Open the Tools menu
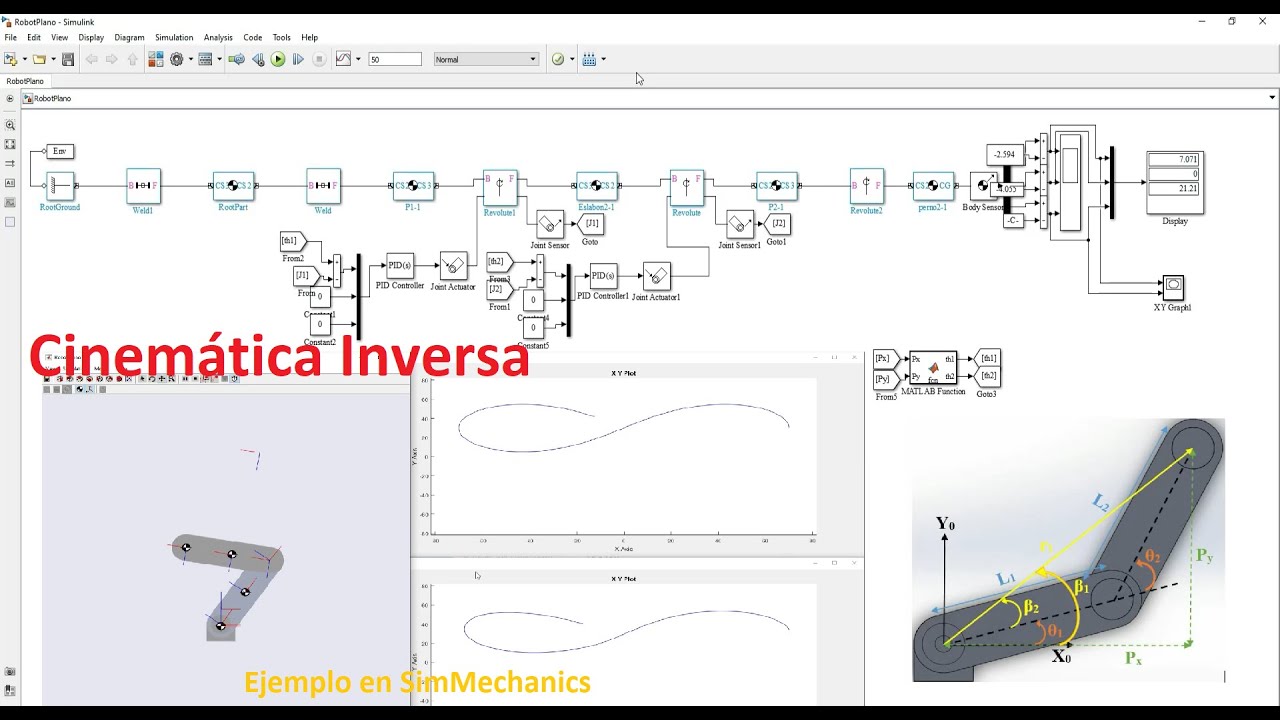The width and height of the screenshot is (1280, 720). tap(282, 37)
